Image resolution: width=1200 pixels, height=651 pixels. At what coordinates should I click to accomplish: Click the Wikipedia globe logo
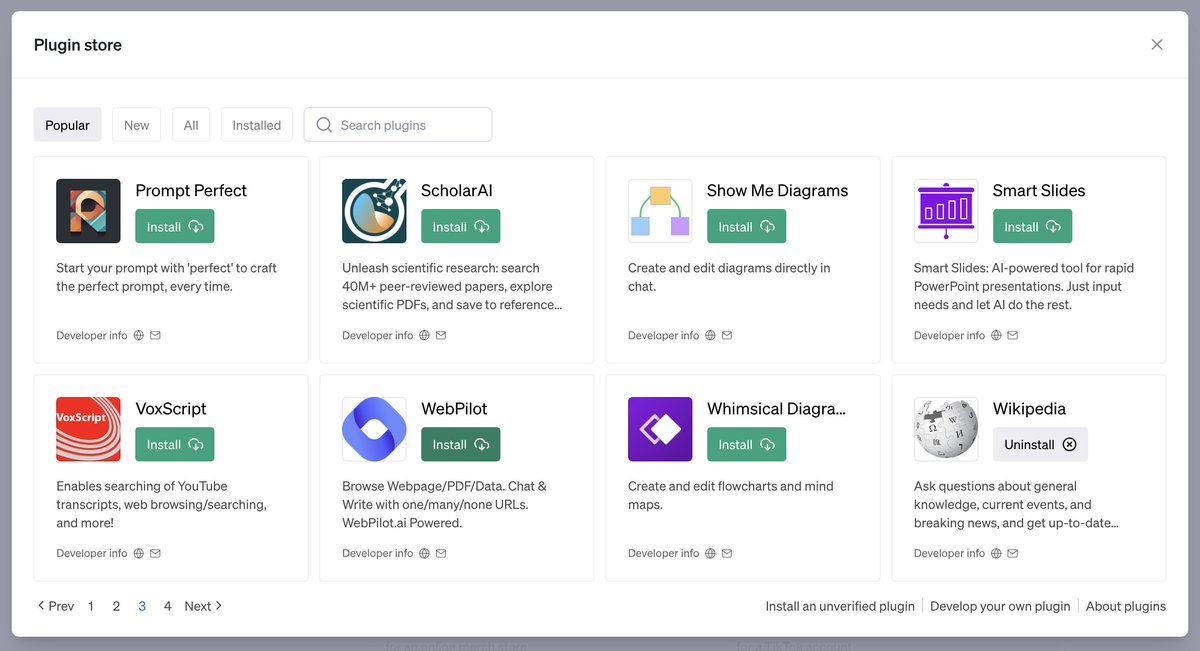(x=946, y=429)
